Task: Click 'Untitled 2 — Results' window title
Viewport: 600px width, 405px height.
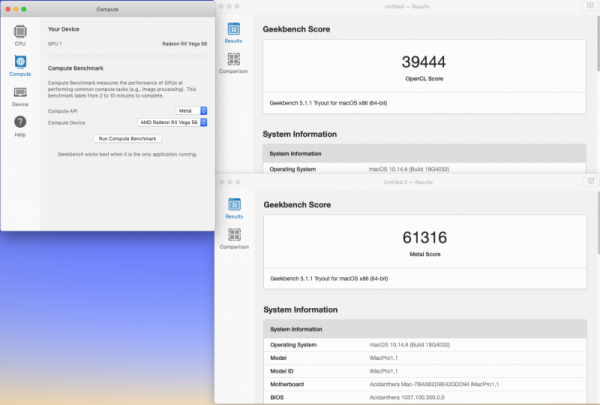Action: click(408, 182)
